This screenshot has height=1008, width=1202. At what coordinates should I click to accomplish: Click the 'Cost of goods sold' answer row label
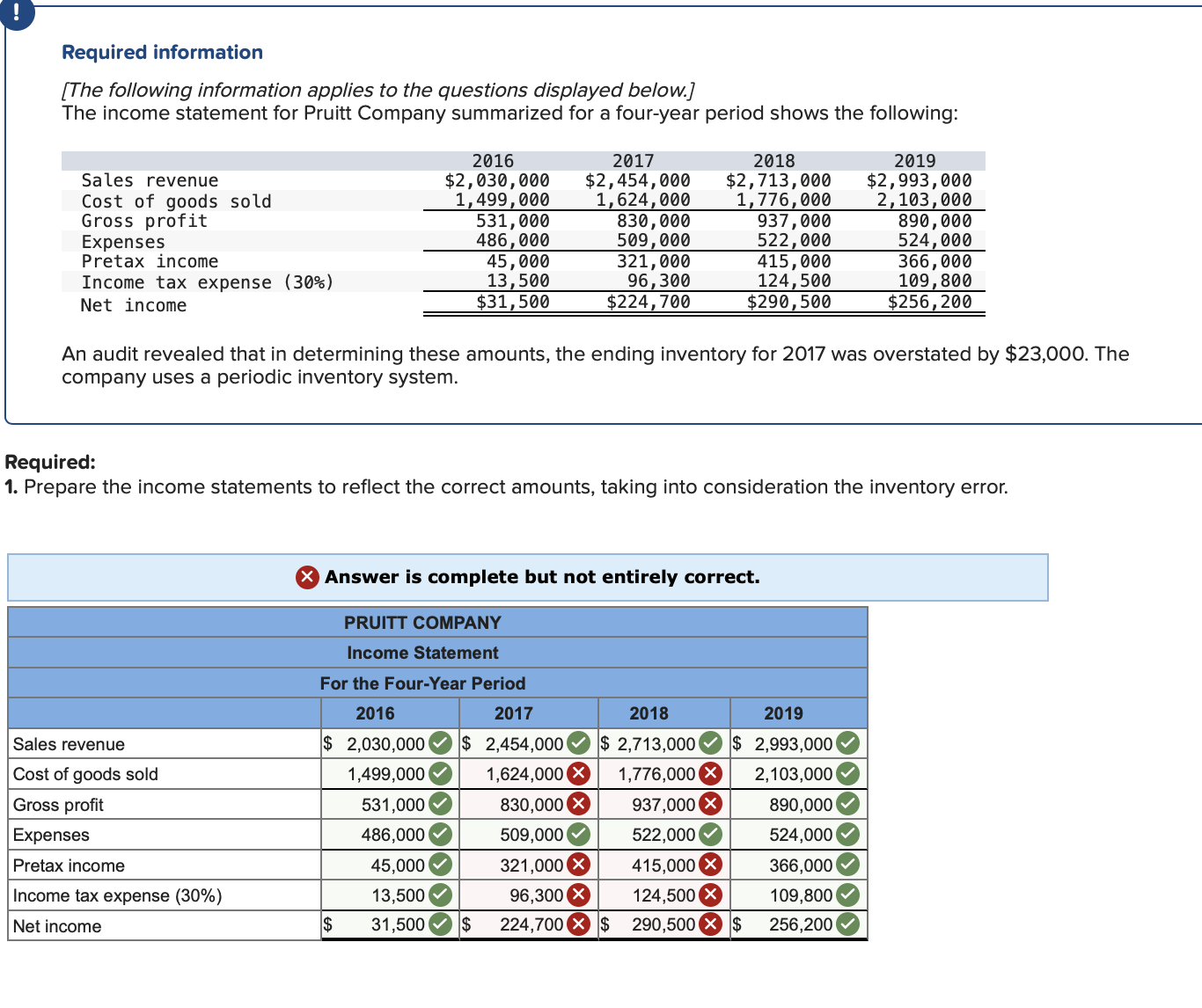click(x=85, y=774)
